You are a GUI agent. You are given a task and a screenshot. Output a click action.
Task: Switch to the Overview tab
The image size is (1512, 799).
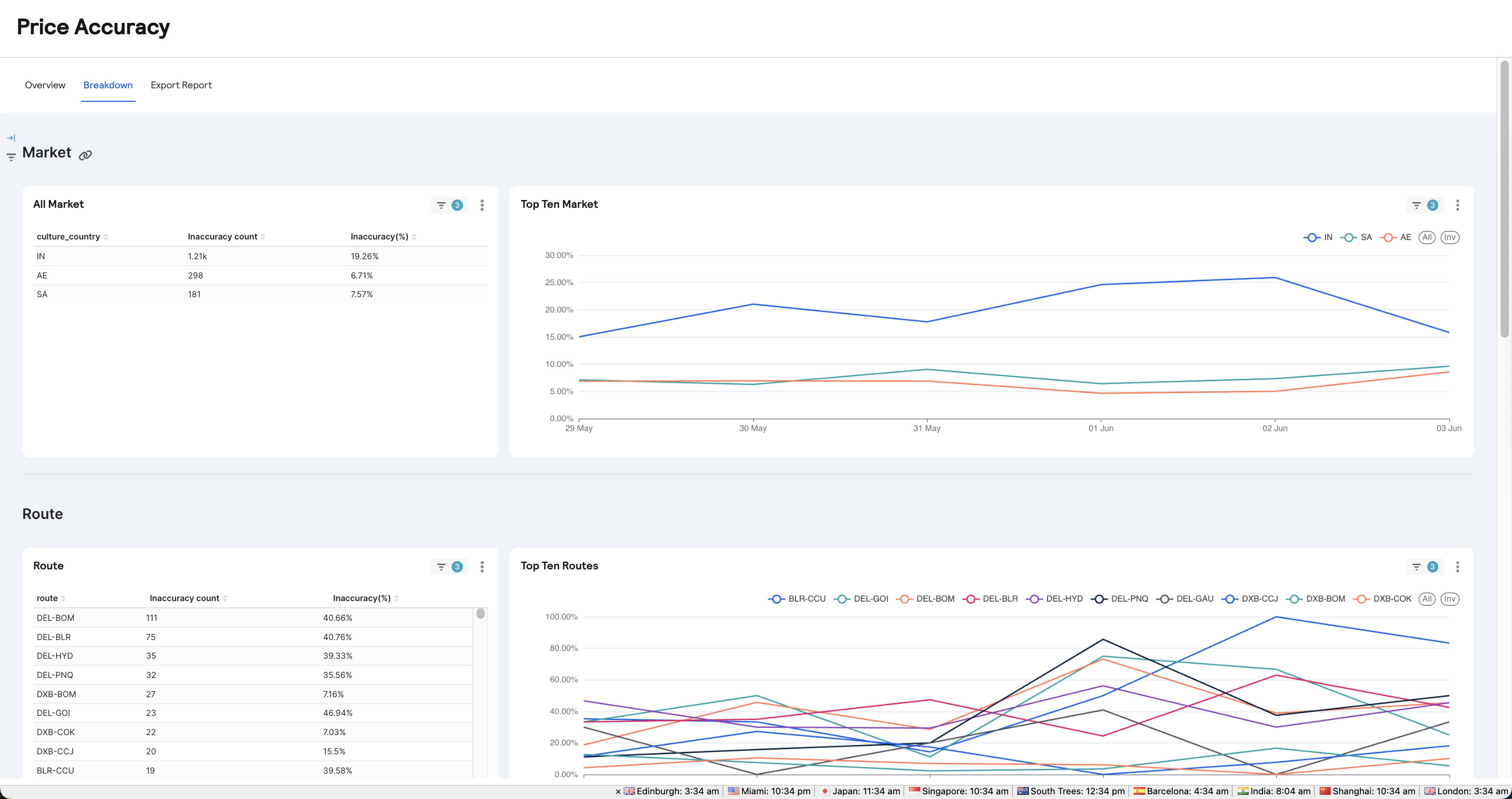coord(45,85)
